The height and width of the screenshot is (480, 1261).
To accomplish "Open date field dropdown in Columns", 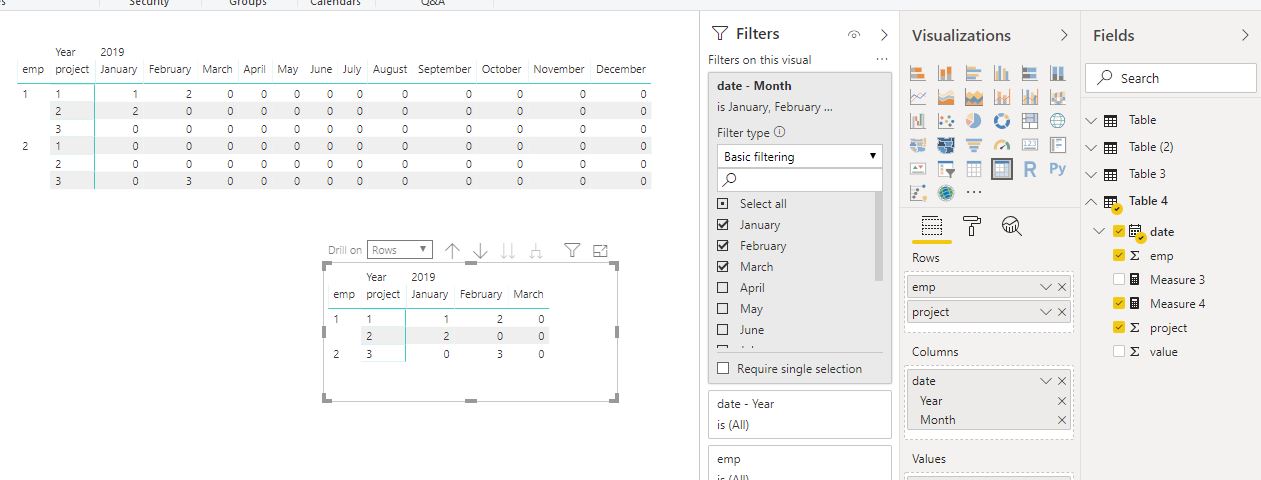I will (x=1046, y=381).
